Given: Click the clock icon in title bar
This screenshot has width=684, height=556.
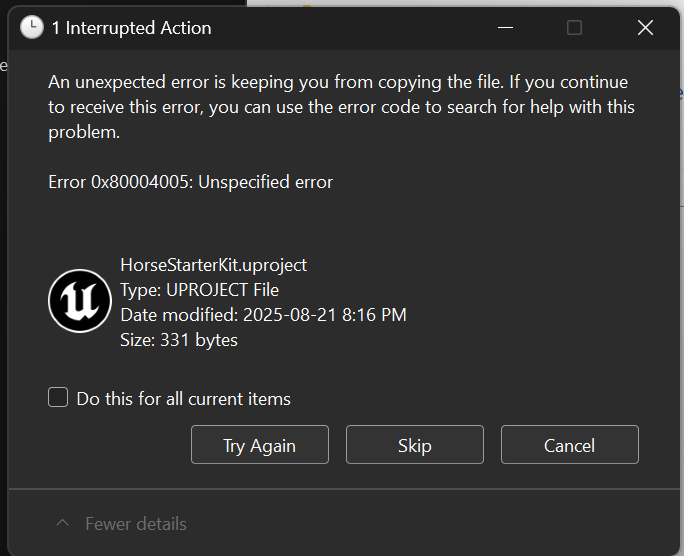Looking at the screenshot, I should coord(32,28).
